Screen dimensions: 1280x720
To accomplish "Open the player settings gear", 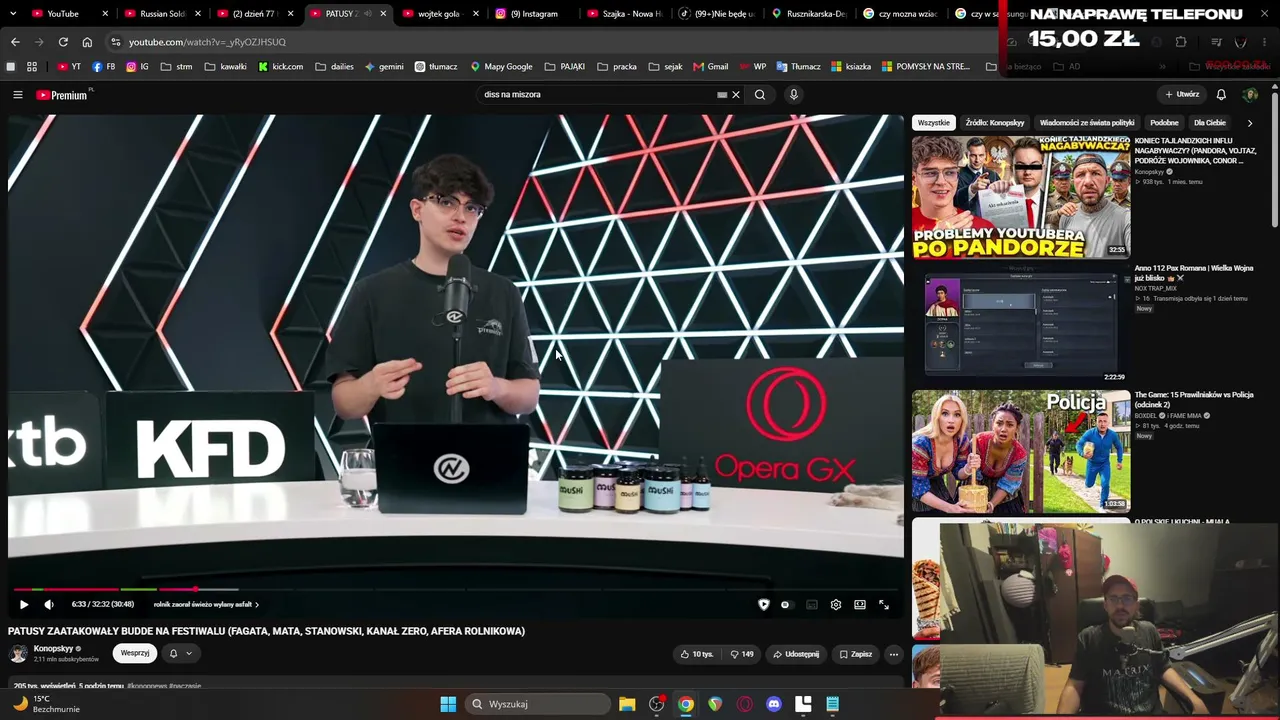I will 836,604.
